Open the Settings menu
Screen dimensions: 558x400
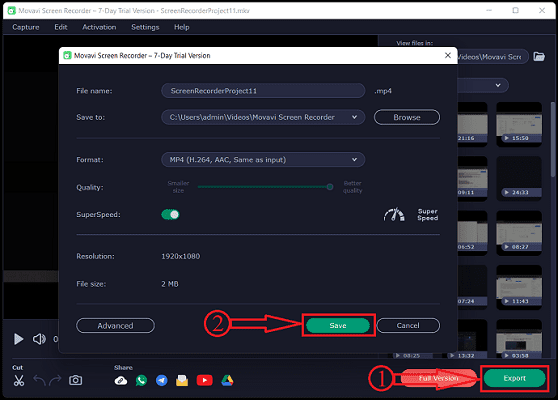click(145, 27)
